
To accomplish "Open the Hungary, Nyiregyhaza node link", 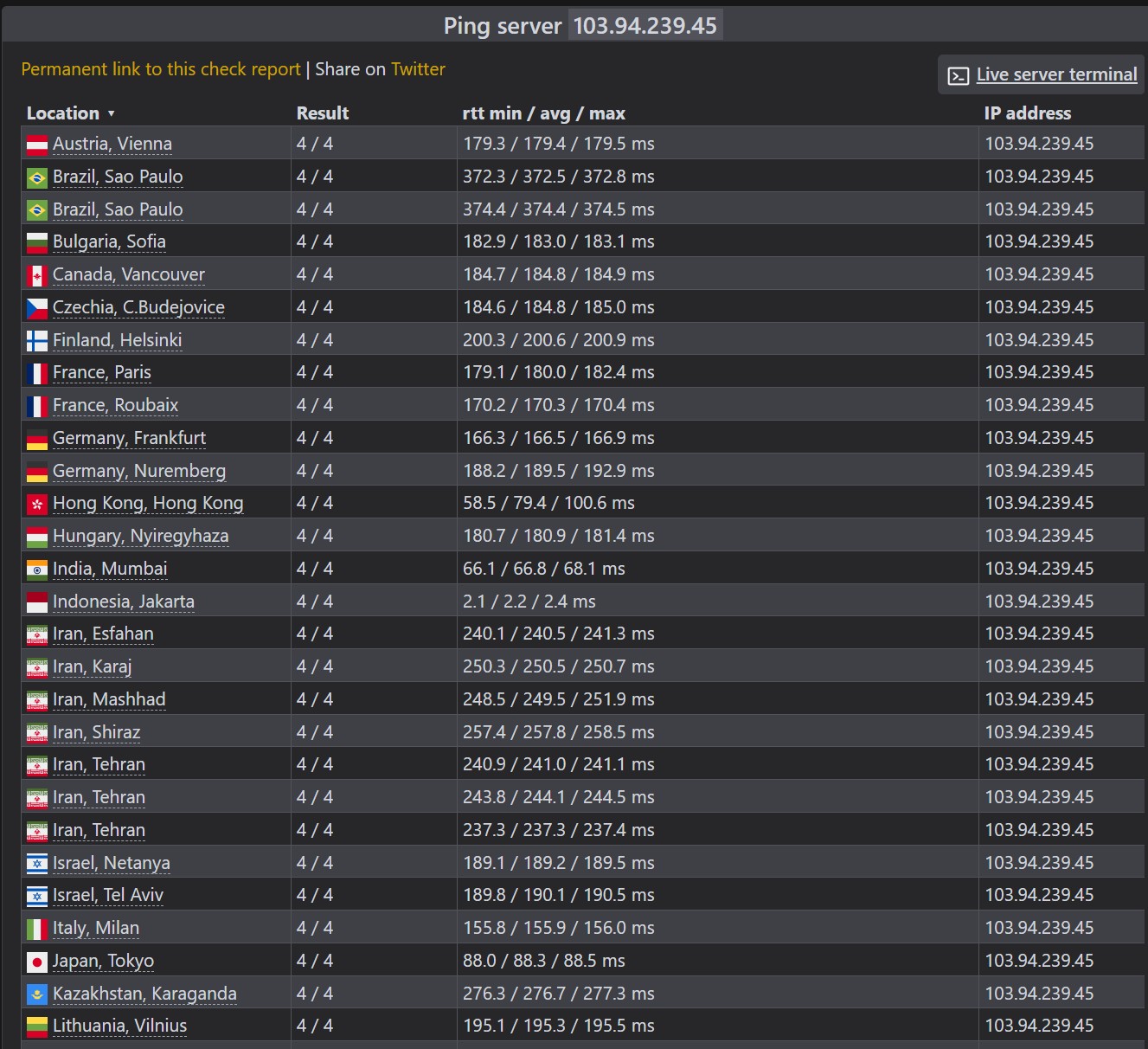I will (x=141, y=536).
